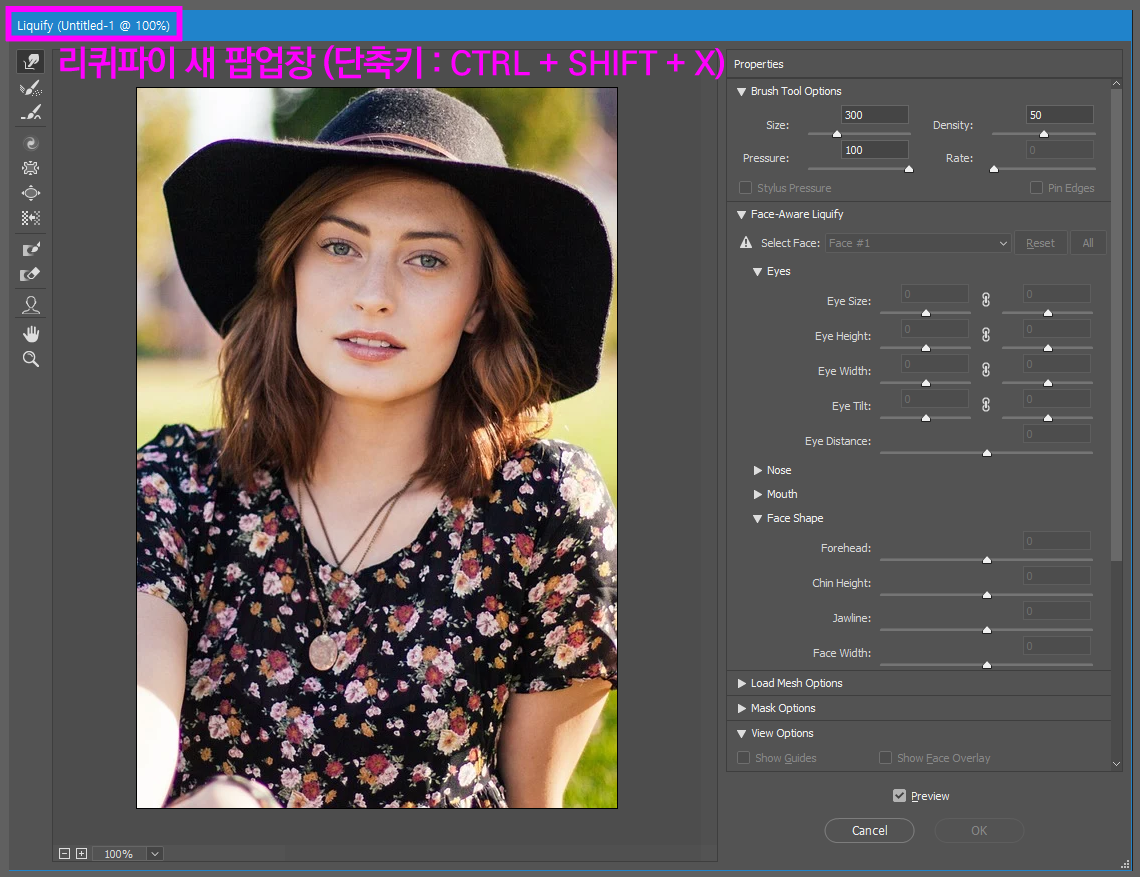The width and height of the screenshot is (1140, 877).
Task: Expand the Mask Options section
Action: pyautogui.click(x=742, y=708)
